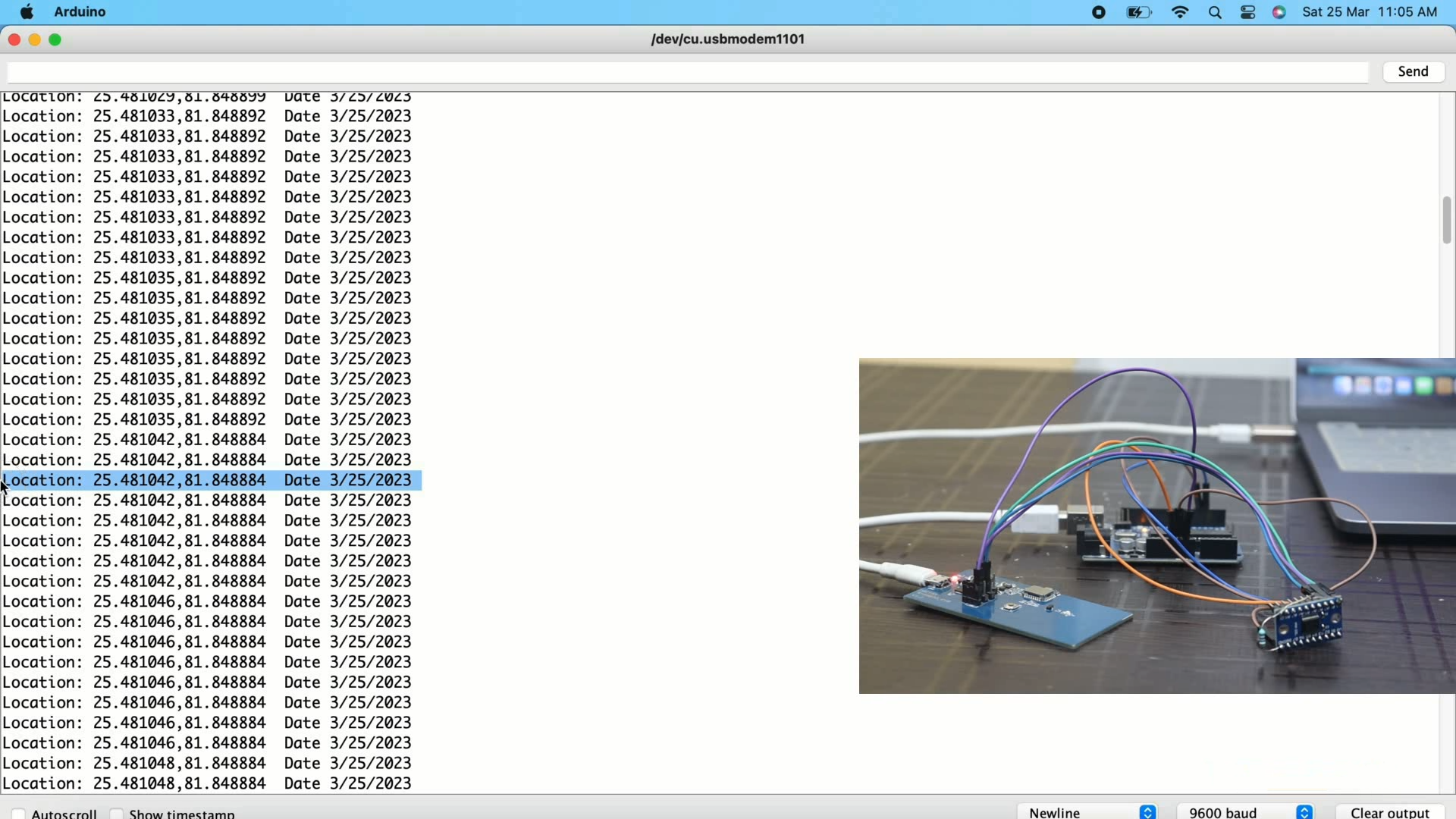
Task: Toggle the Autoscroll checkbox
Action: [20, 814]
